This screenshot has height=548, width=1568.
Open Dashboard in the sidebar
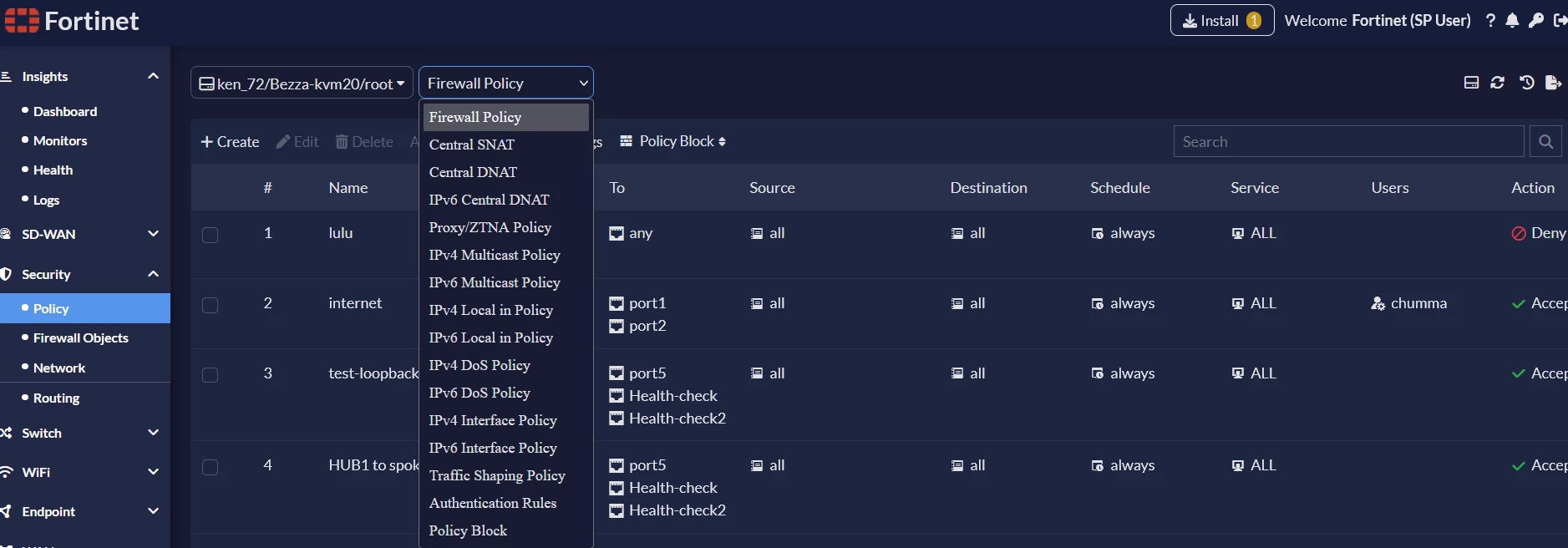point(65,111)
